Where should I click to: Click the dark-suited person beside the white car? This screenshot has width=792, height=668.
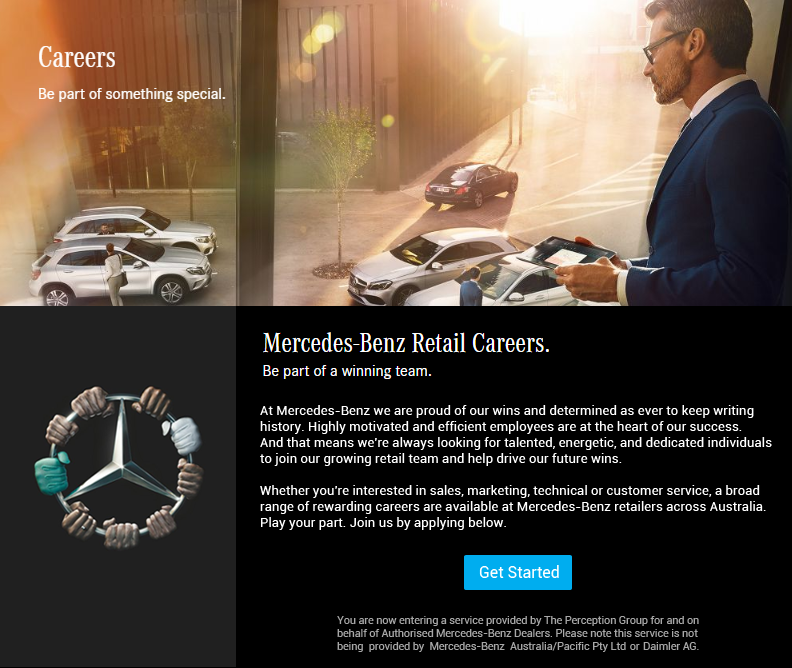pyautogui.click(x=471, y=286)
